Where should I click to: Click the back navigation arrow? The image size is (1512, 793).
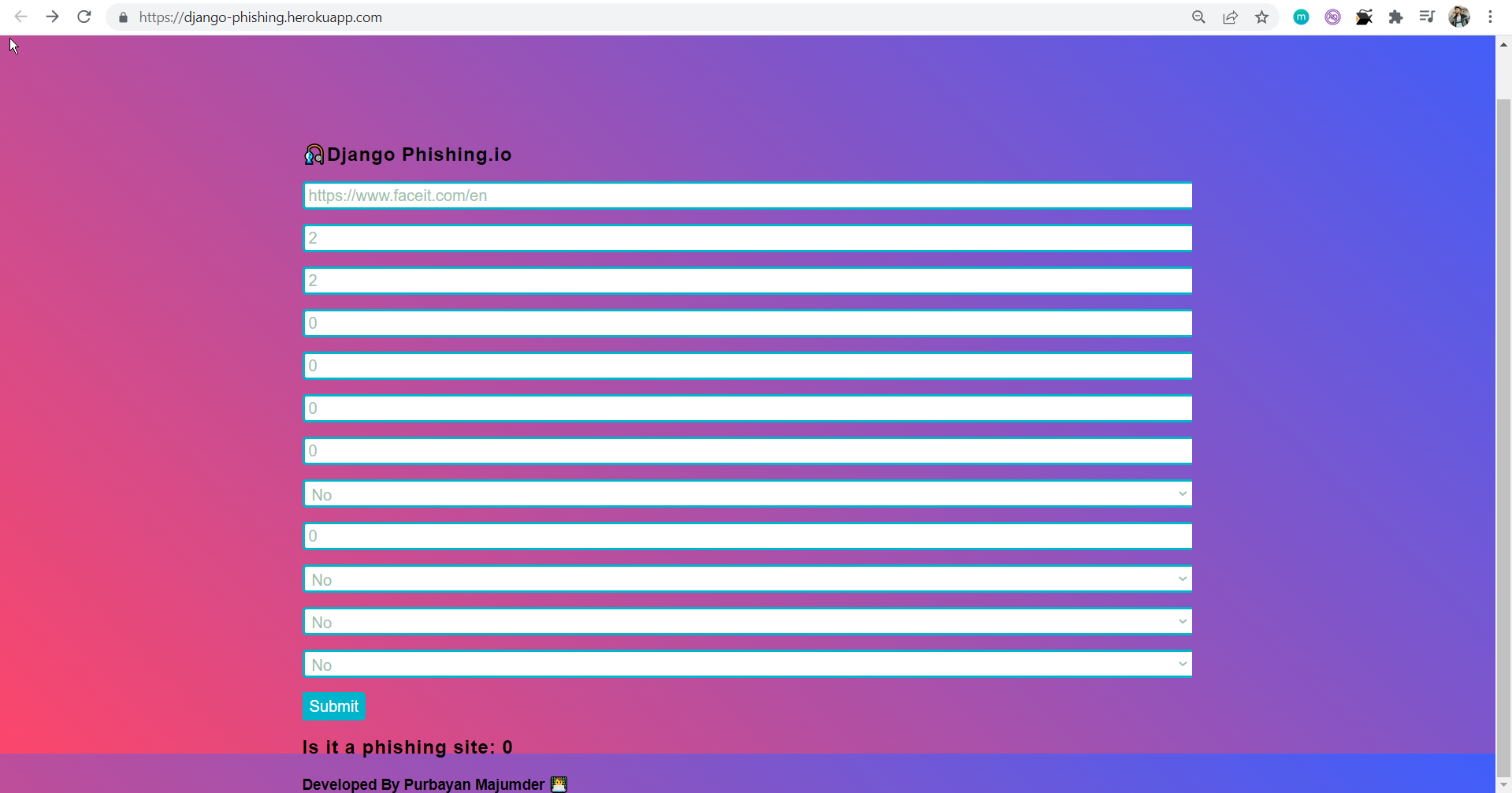(21, 17)
